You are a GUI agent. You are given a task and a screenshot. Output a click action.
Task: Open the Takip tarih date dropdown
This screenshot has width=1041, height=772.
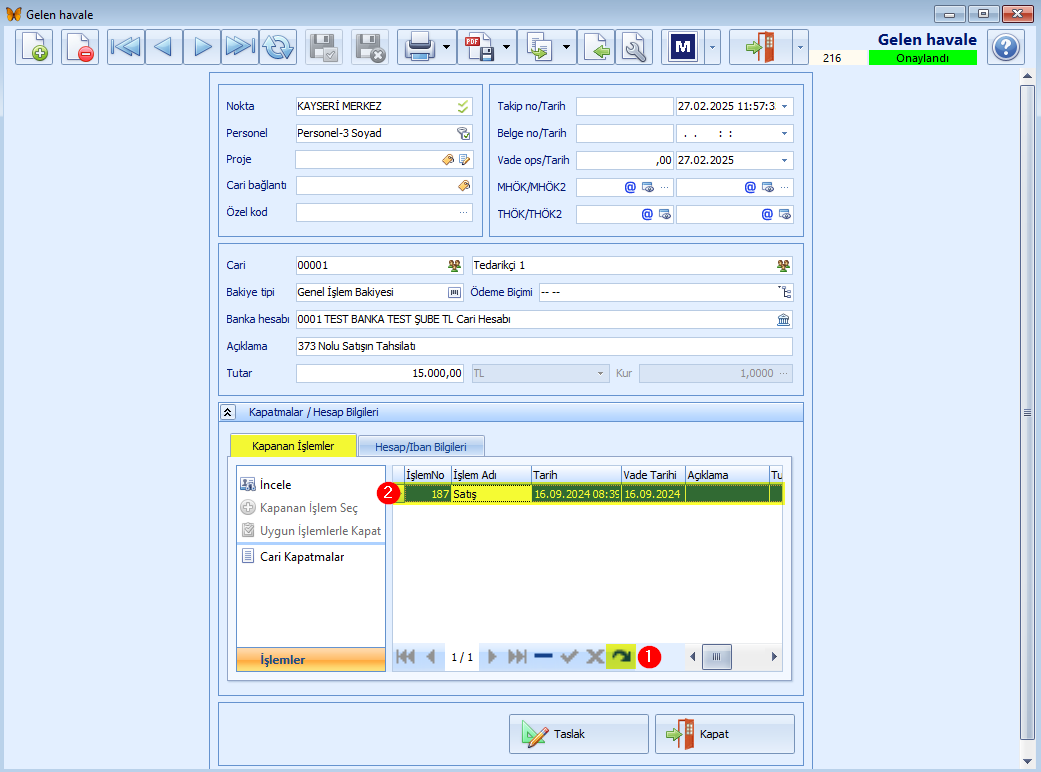pos(784,106)
